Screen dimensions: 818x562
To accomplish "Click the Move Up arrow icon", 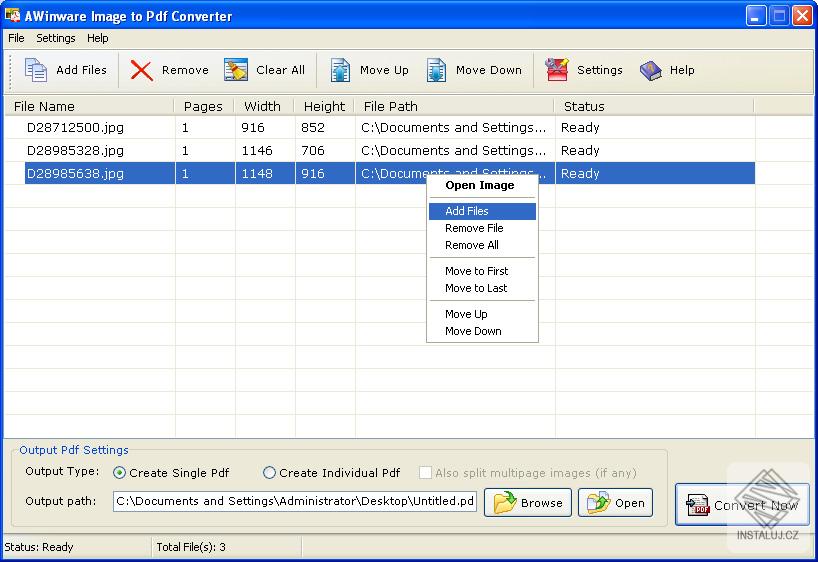I will coord(340,70).
